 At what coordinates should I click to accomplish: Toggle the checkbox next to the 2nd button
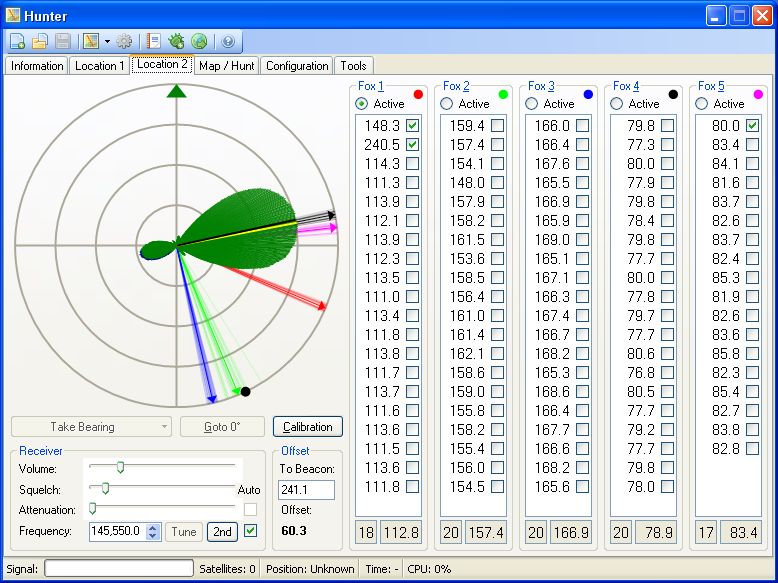click(250, 531)
